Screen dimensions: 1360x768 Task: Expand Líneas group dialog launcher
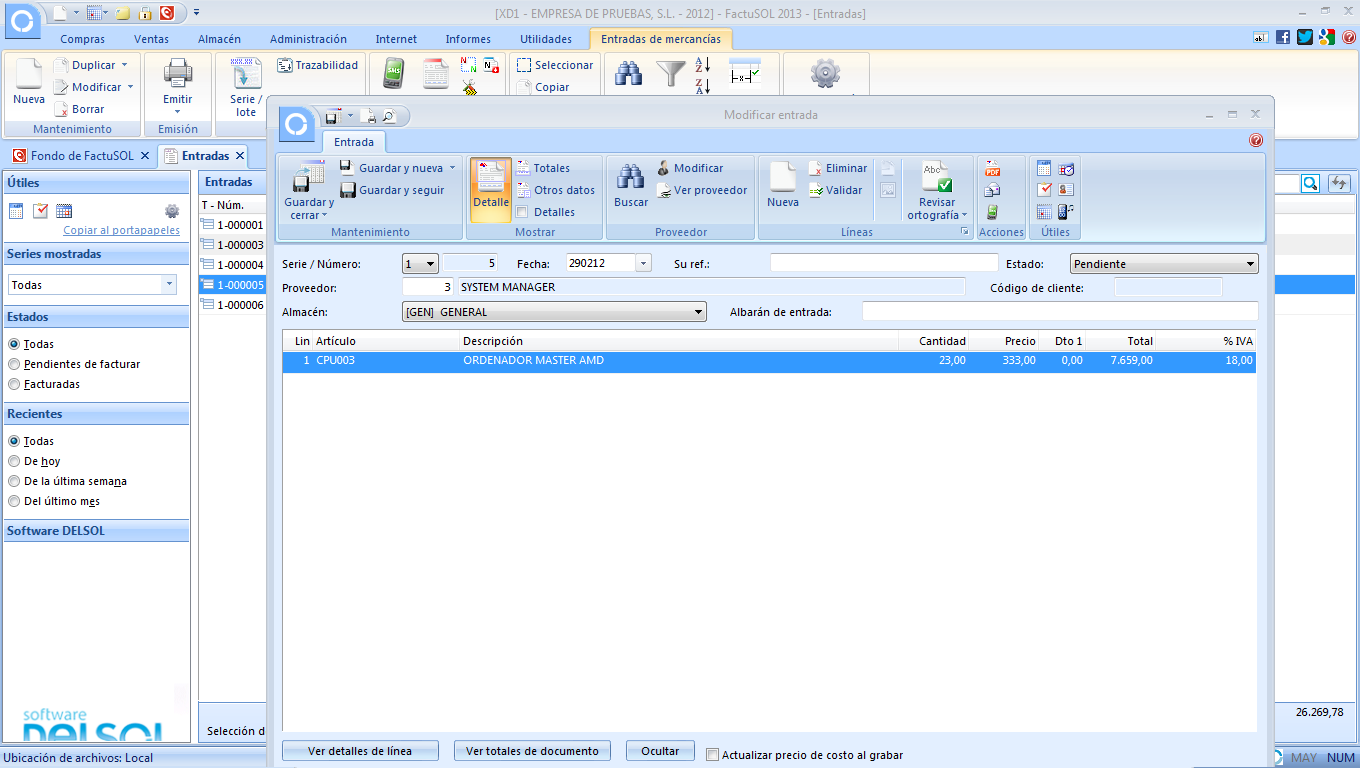point(965,232)
